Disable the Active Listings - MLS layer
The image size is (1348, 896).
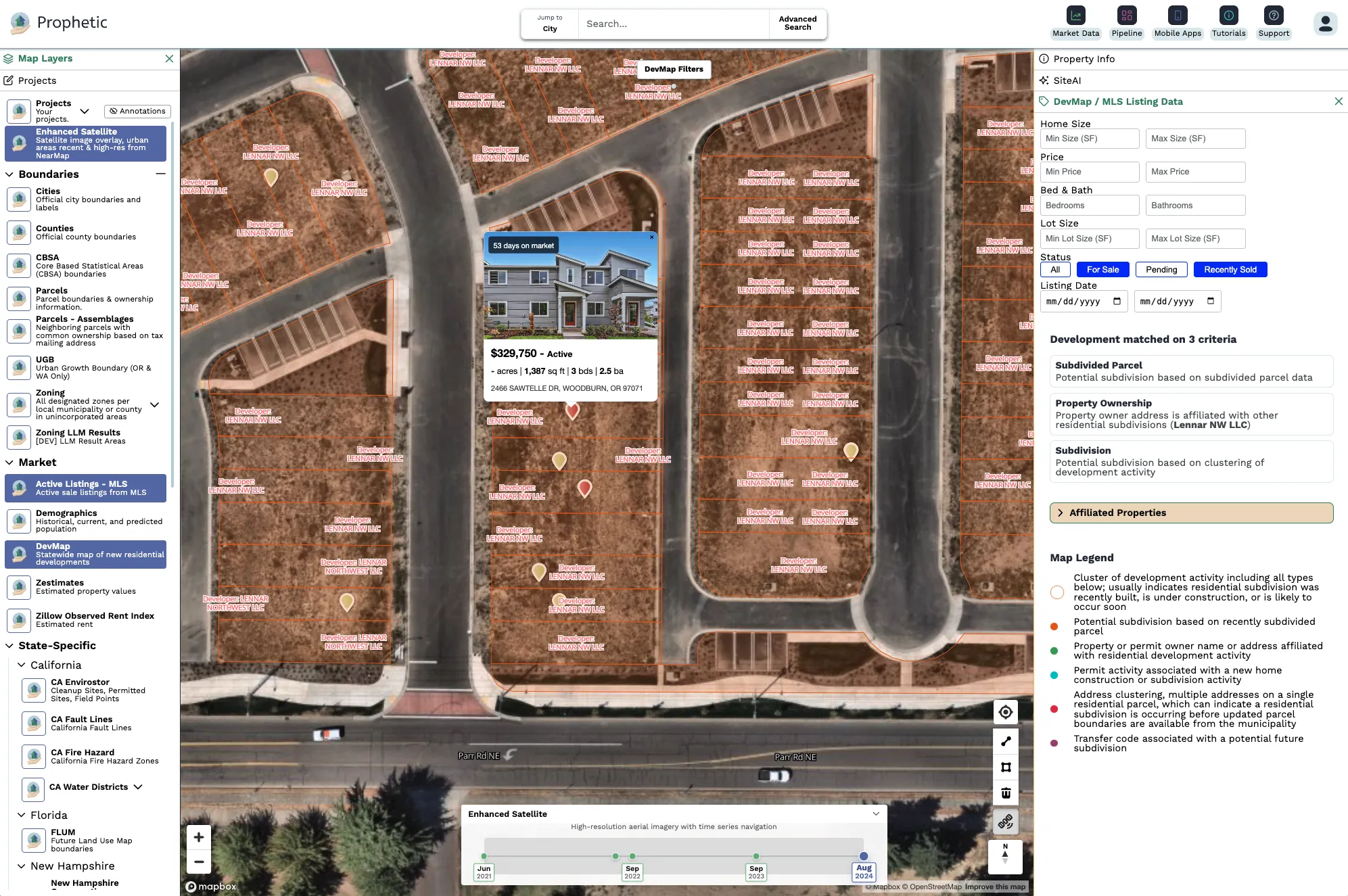(x=86, y=488)
